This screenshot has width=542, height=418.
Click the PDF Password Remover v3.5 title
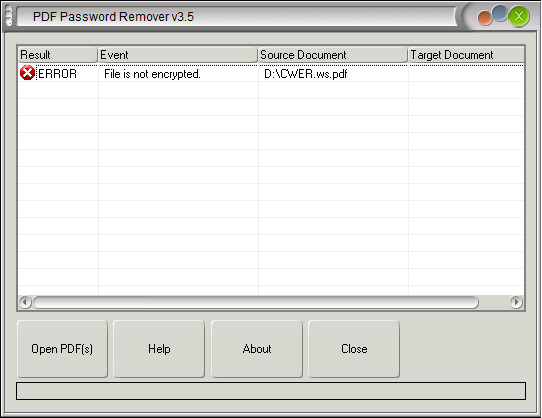(113, 17)
